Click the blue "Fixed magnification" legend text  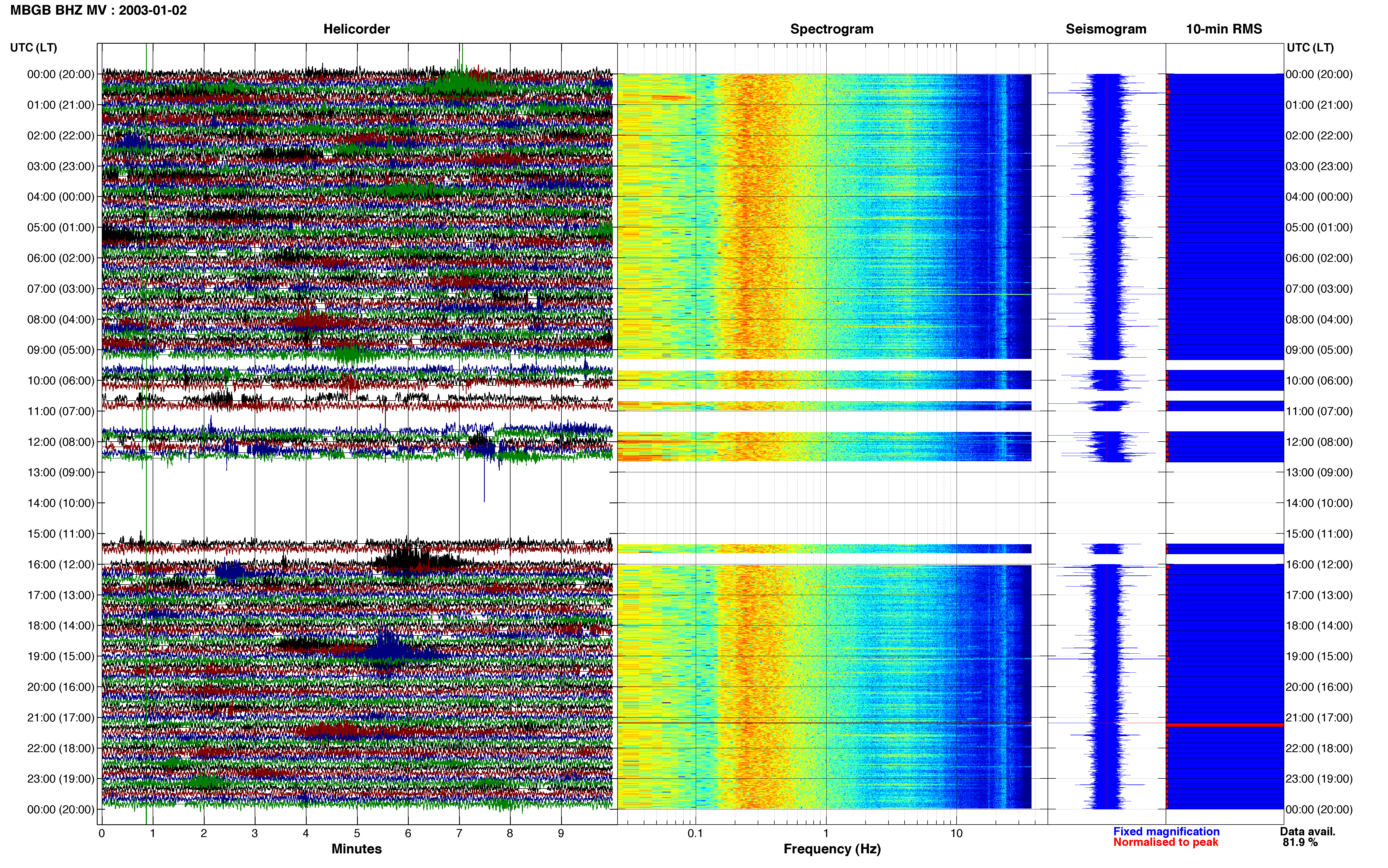[x=1166, y=831]
